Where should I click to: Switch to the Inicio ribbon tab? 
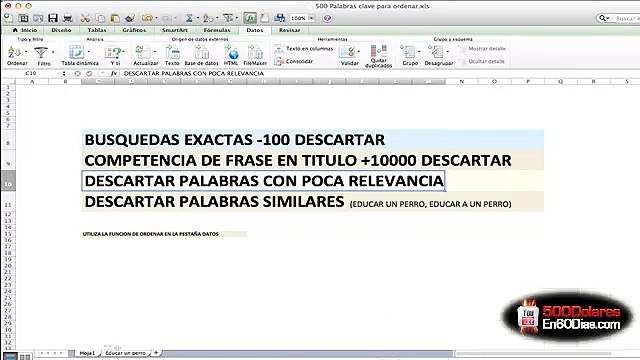[25, 30]
